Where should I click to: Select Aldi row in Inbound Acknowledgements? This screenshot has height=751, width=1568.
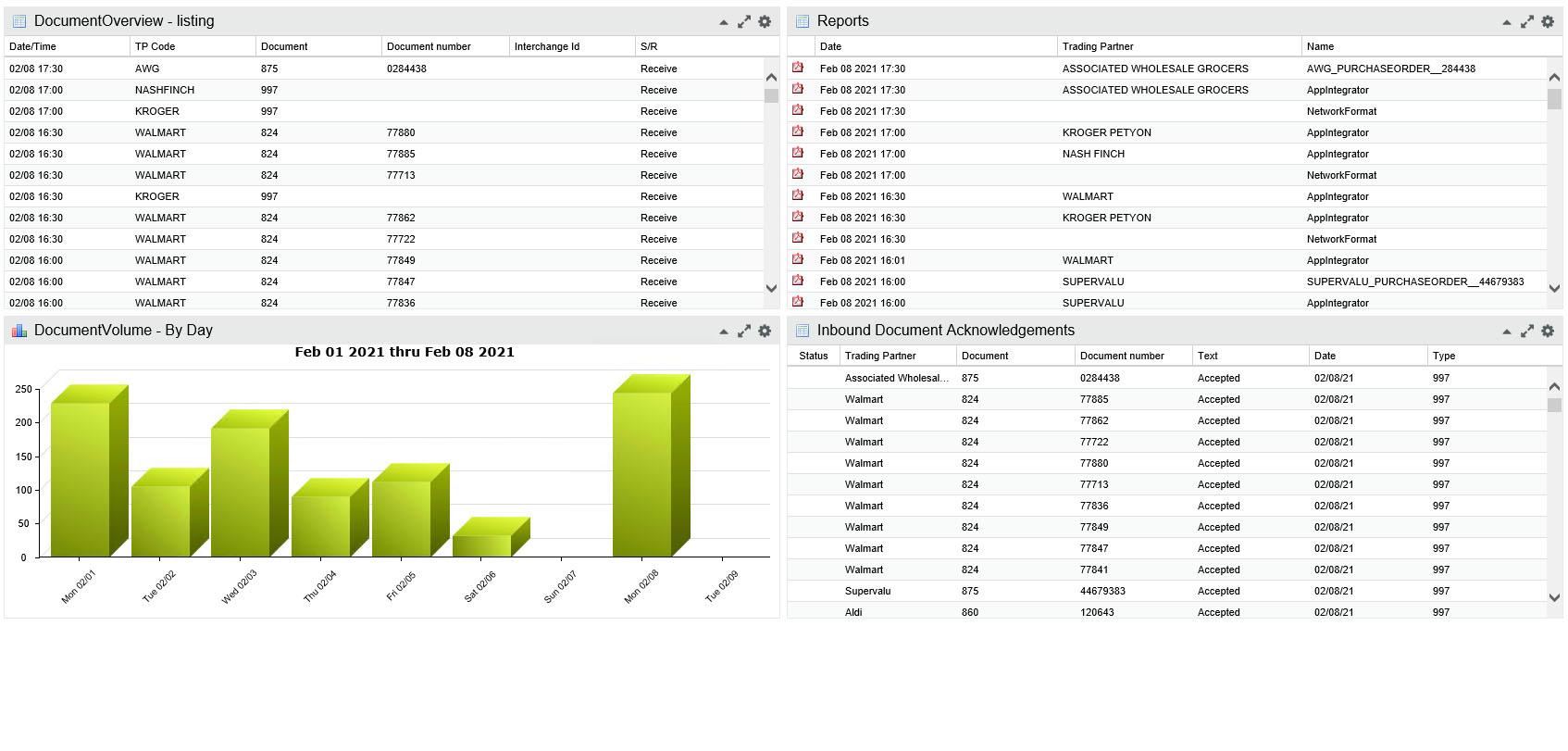(1167, 611)
